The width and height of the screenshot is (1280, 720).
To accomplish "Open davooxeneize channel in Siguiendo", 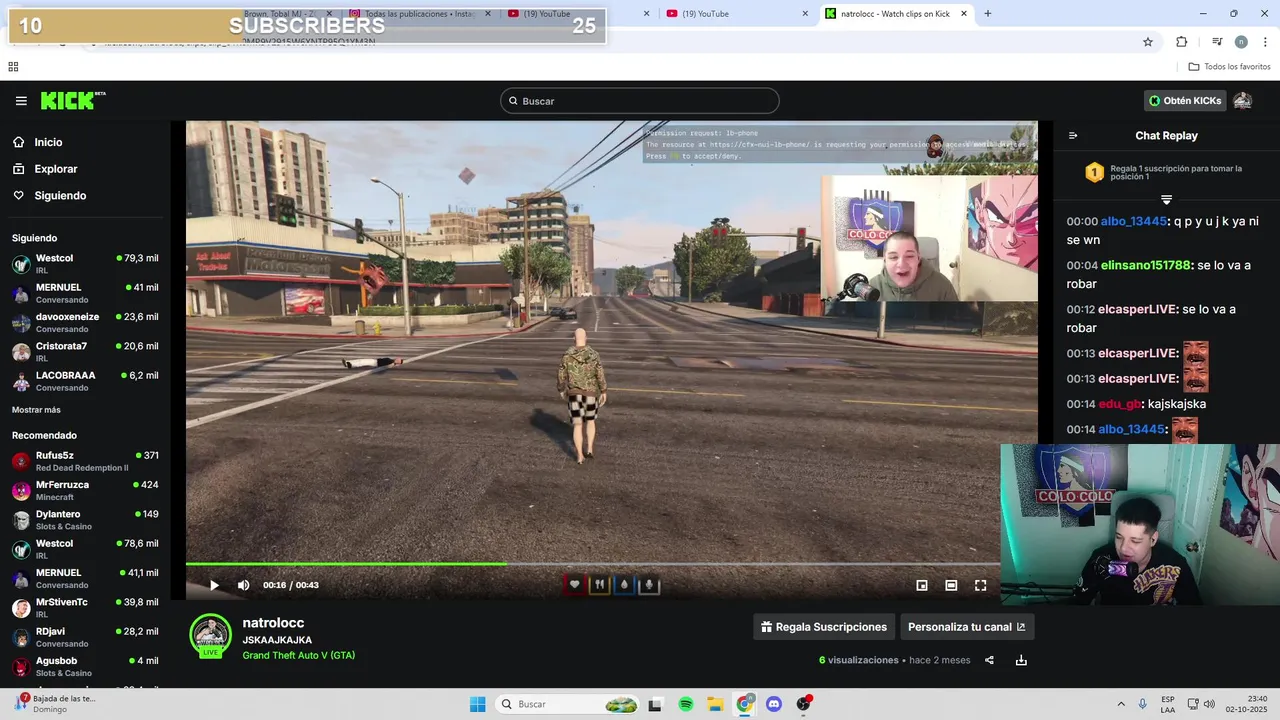I will (x=85, y=322).
